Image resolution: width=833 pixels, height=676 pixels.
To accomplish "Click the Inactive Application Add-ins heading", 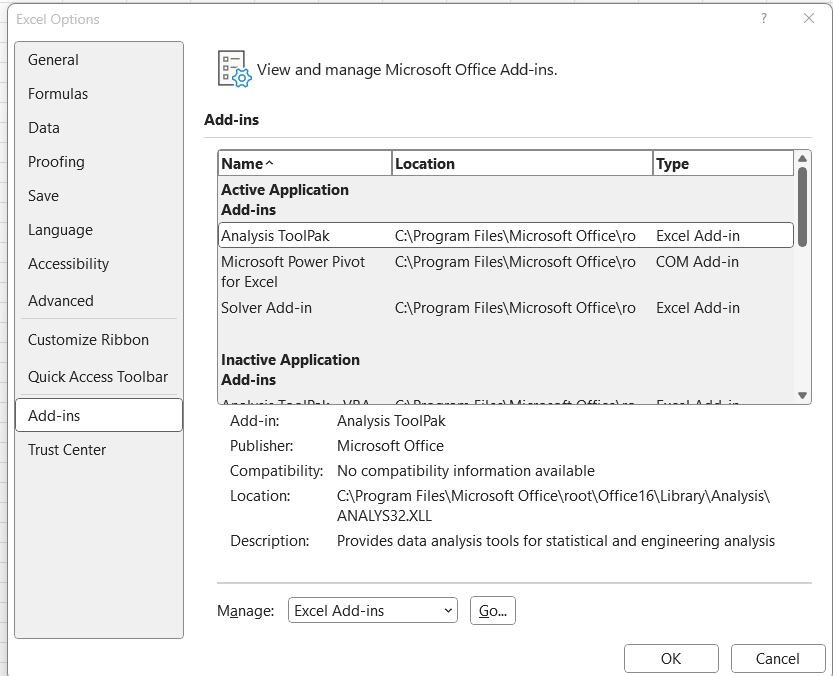I will 290,370.
